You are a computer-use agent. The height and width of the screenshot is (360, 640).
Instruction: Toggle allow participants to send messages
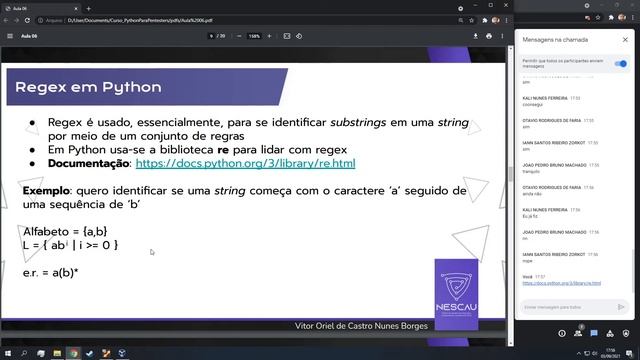pyautogui.click(x=620, y=64)
